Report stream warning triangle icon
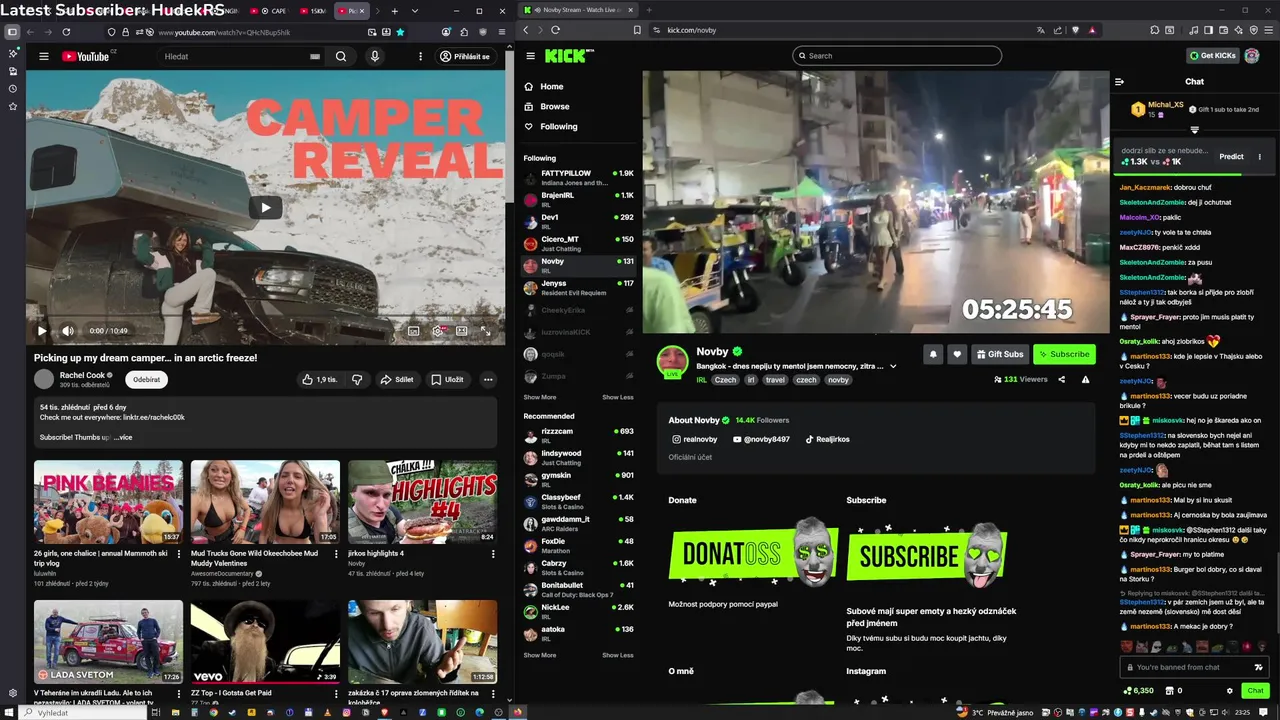The height and width of the screenshot is (720, 1280). (1086, 380)
